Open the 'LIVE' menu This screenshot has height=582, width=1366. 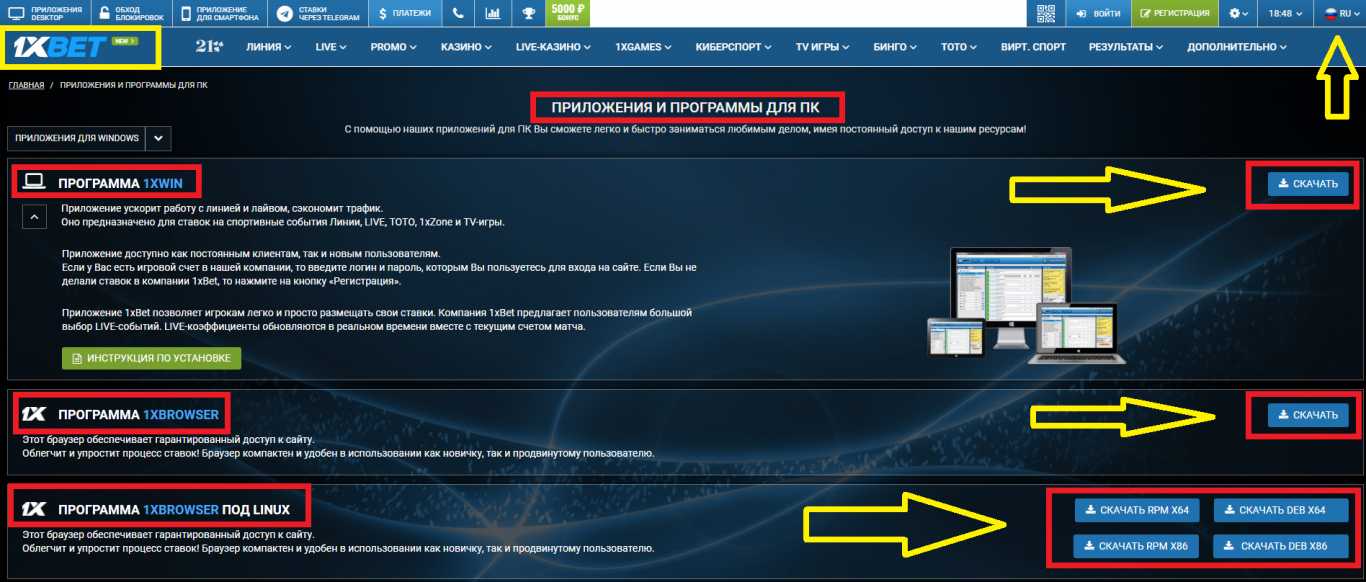click(x=330, y=47)
